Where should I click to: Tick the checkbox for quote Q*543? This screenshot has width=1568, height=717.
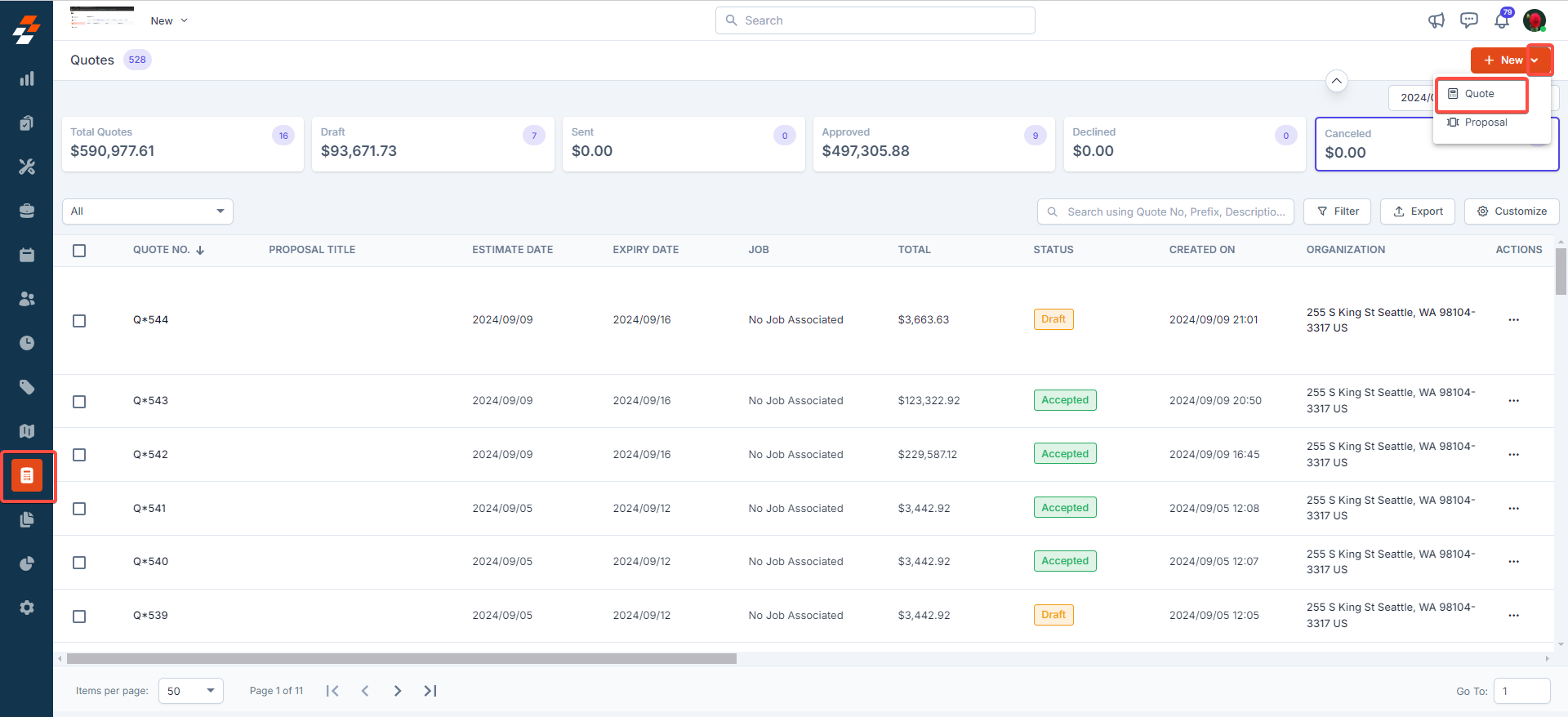coord(79,402)
